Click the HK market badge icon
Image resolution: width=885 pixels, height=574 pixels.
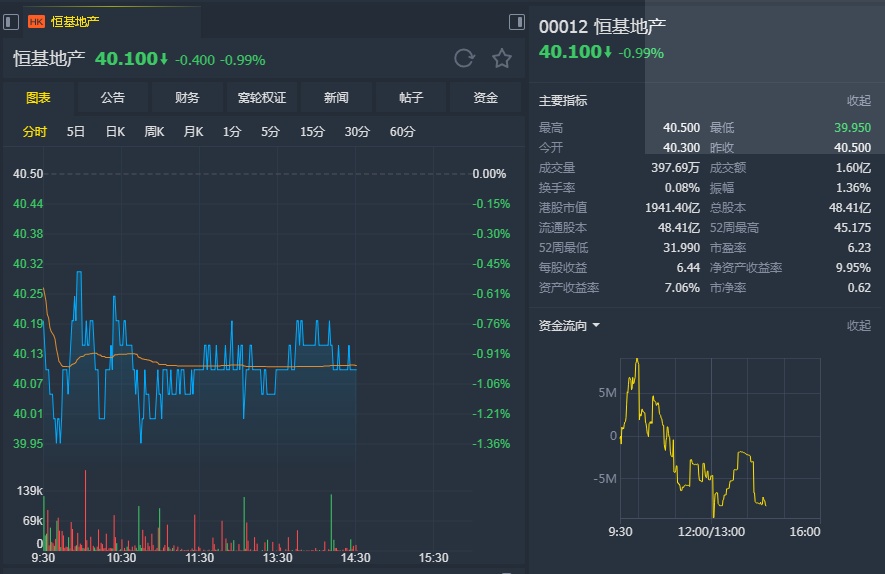pos(36,21)
